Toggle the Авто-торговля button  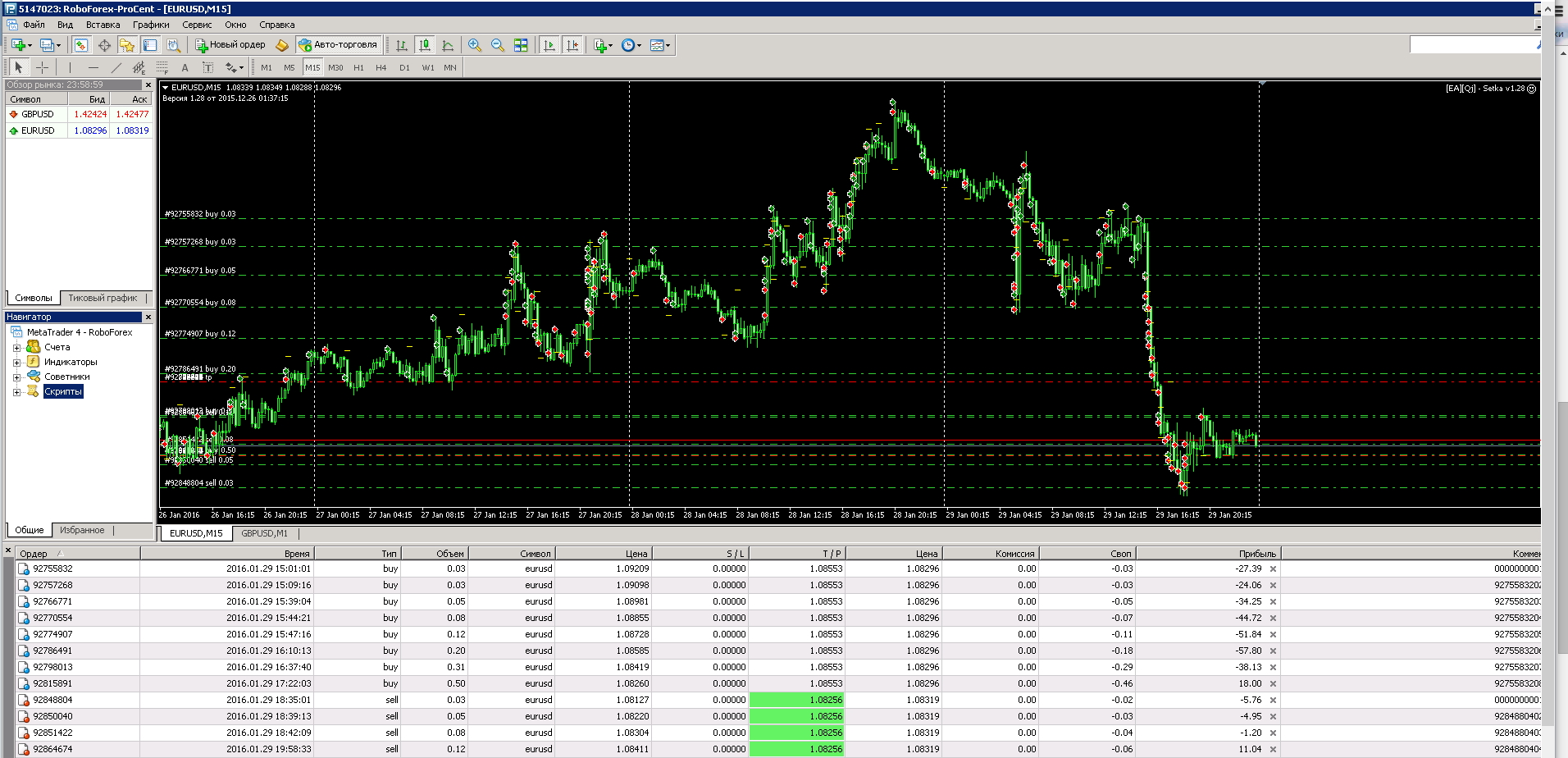click(x=338, y=45)
